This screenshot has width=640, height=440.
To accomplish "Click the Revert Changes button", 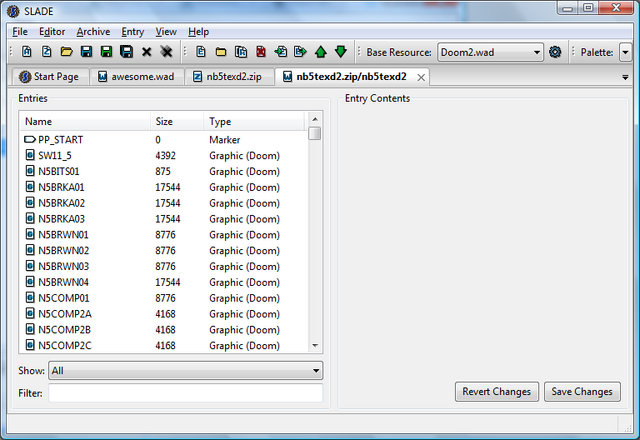I will 497,391.
